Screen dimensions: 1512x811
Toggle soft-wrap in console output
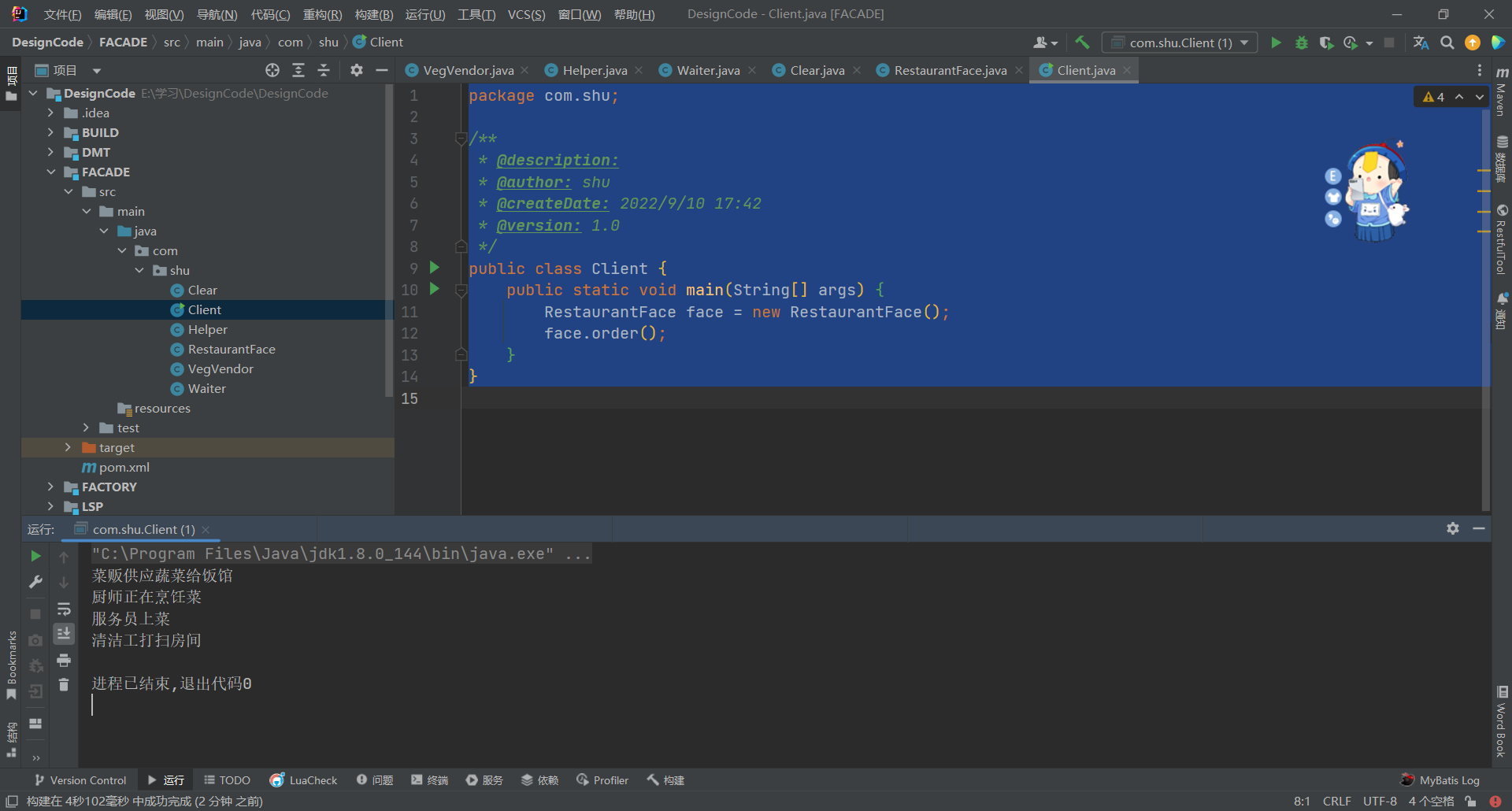[64, 609]
